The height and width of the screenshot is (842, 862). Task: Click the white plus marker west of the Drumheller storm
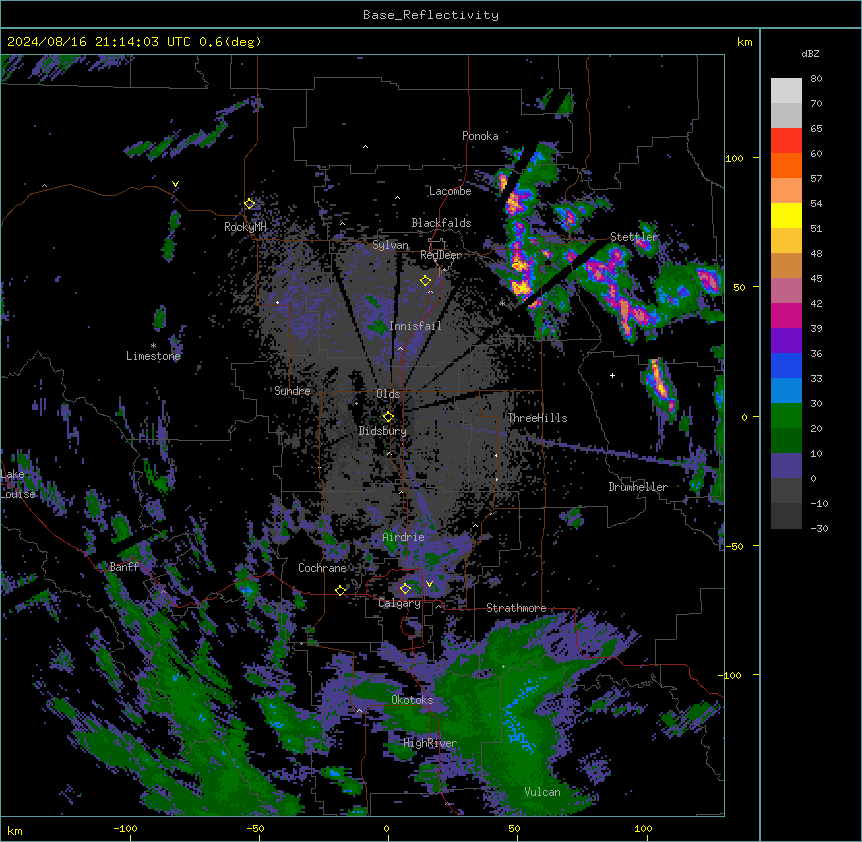coord(612,375)
